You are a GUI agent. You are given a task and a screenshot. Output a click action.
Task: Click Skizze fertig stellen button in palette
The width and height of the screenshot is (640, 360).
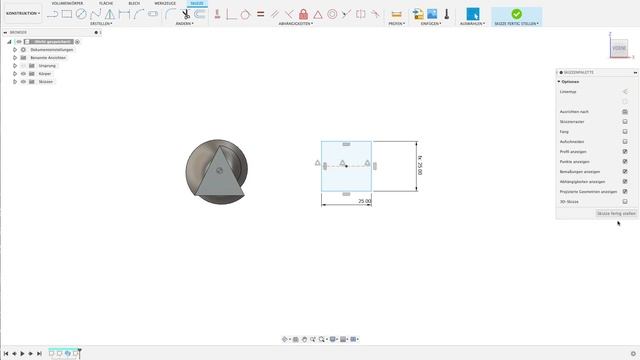pyautogui.click(x=616, y=213)
